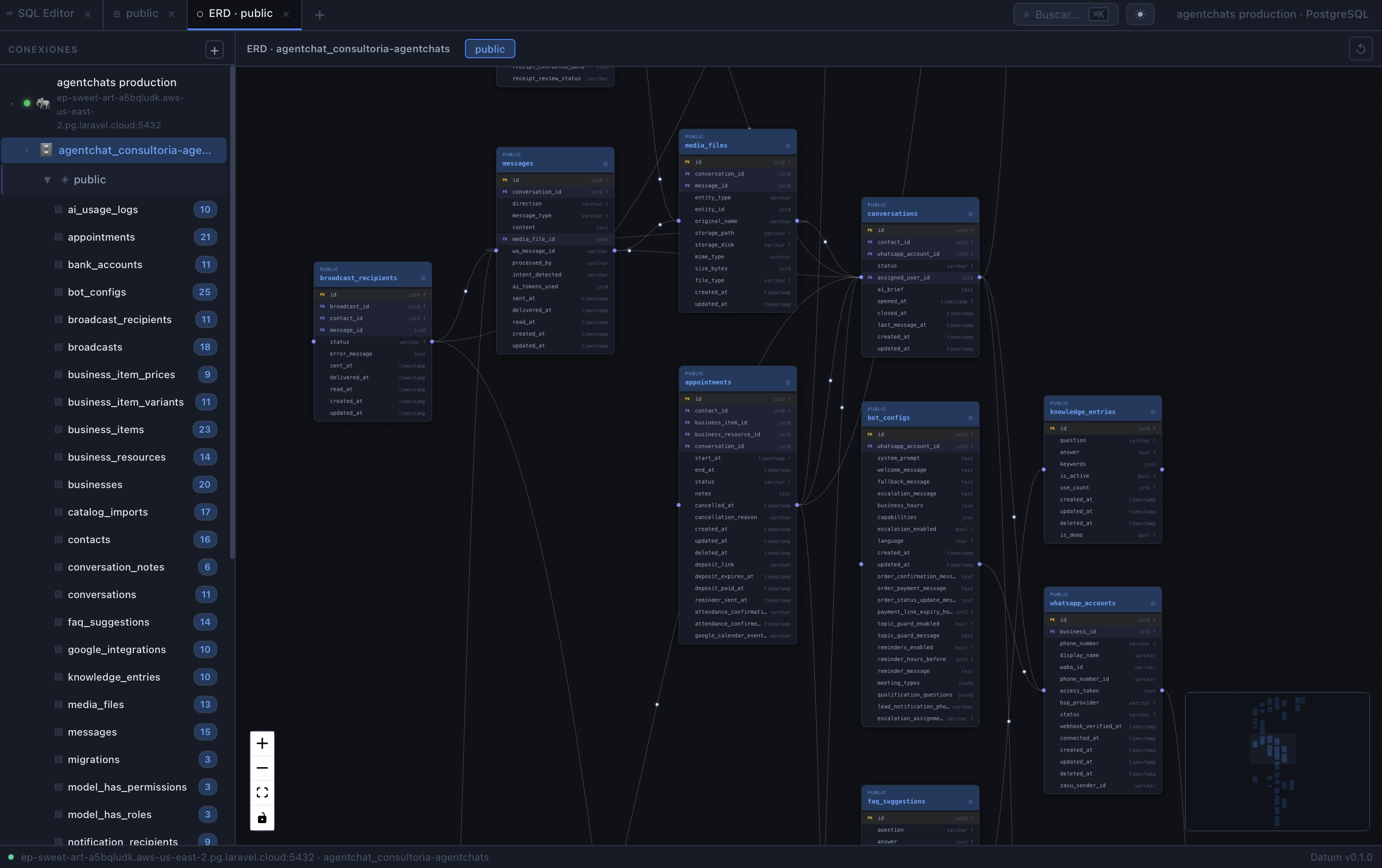Focus the Buscar search field

1065,14
